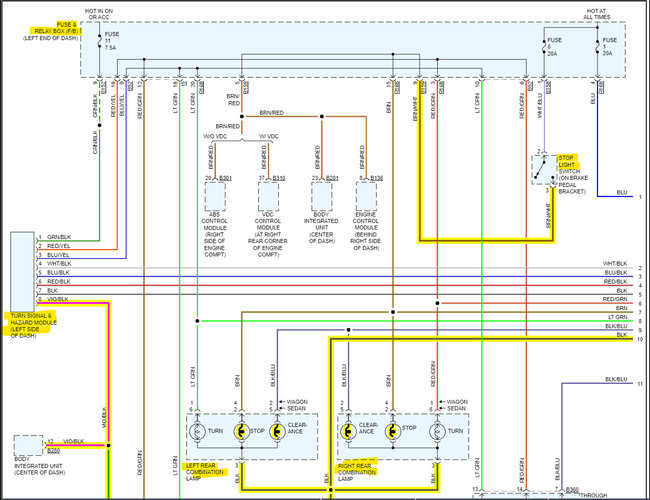Click "WAGON" text above left rear lamp
Viewport: 650px width, 500px height.
pos(297,402)
